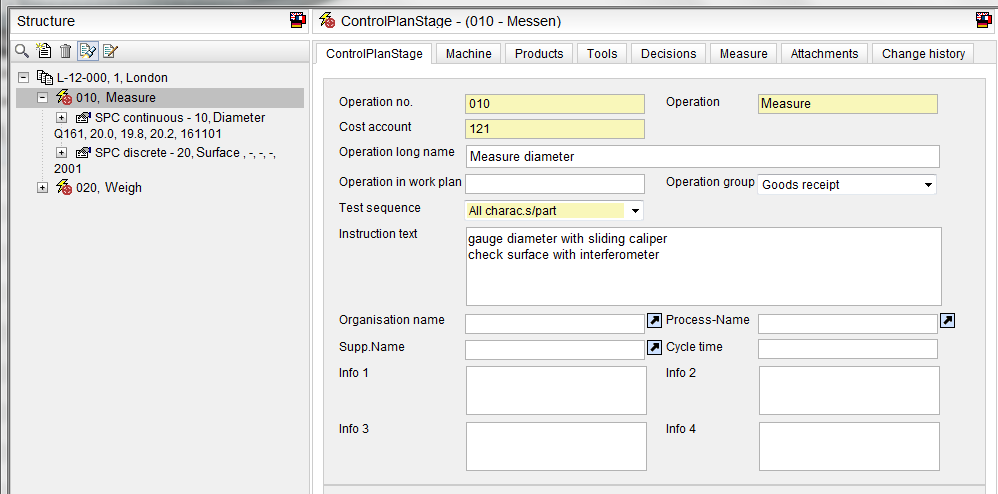Expand the 020, Weigh tree node
This screenshot has height=494, width=998.
[42, 188]
